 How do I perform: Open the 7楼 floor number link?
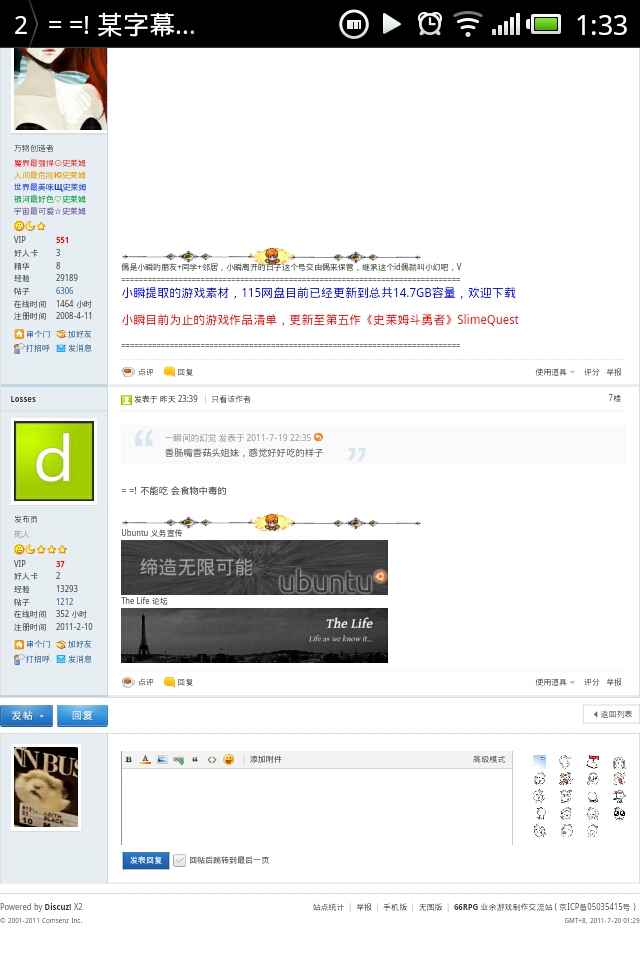tap(614, 399)
